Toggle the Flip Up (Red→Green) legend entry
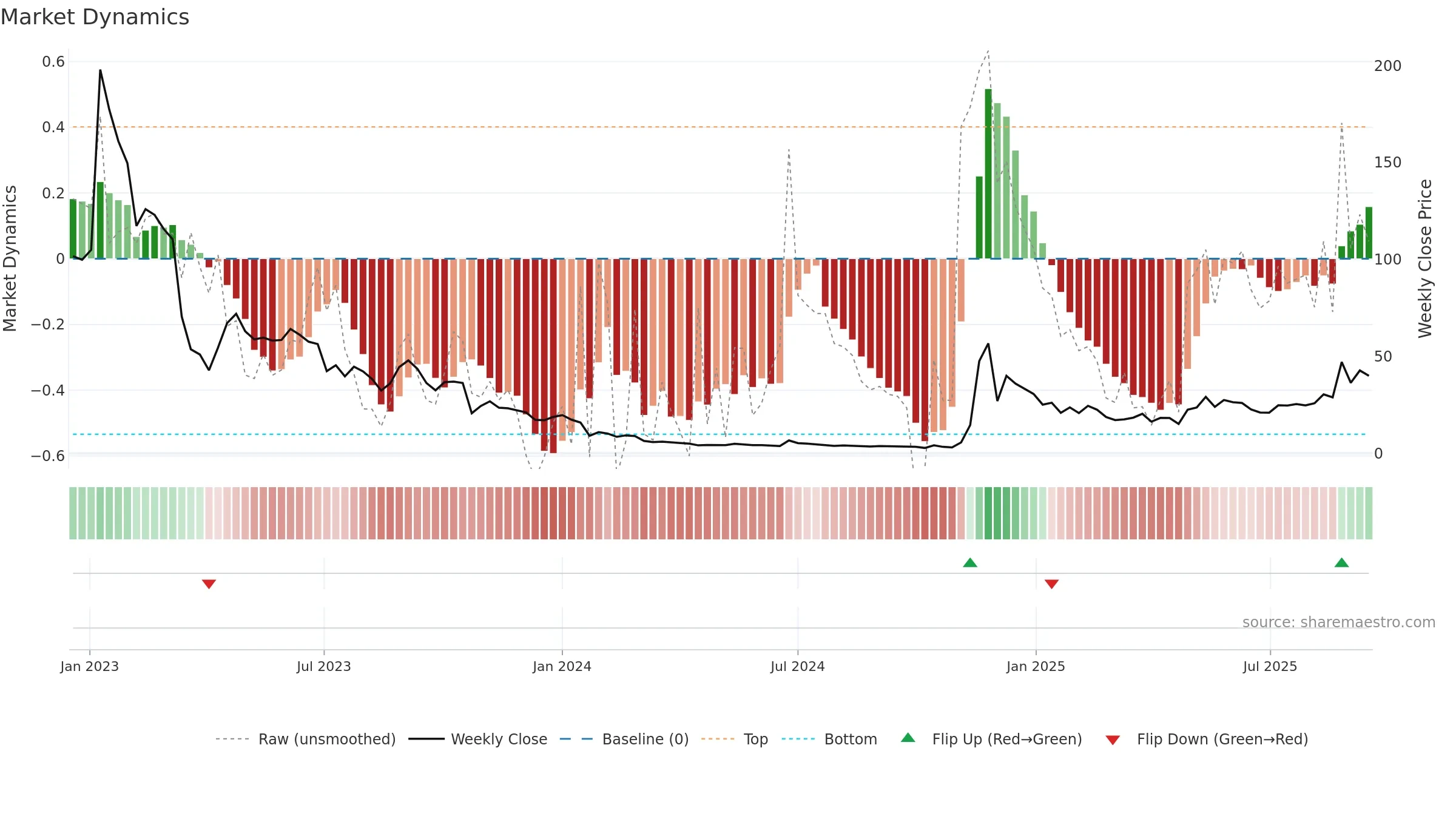The height and width of the screenshot is (819, 1456). point(991,739)
